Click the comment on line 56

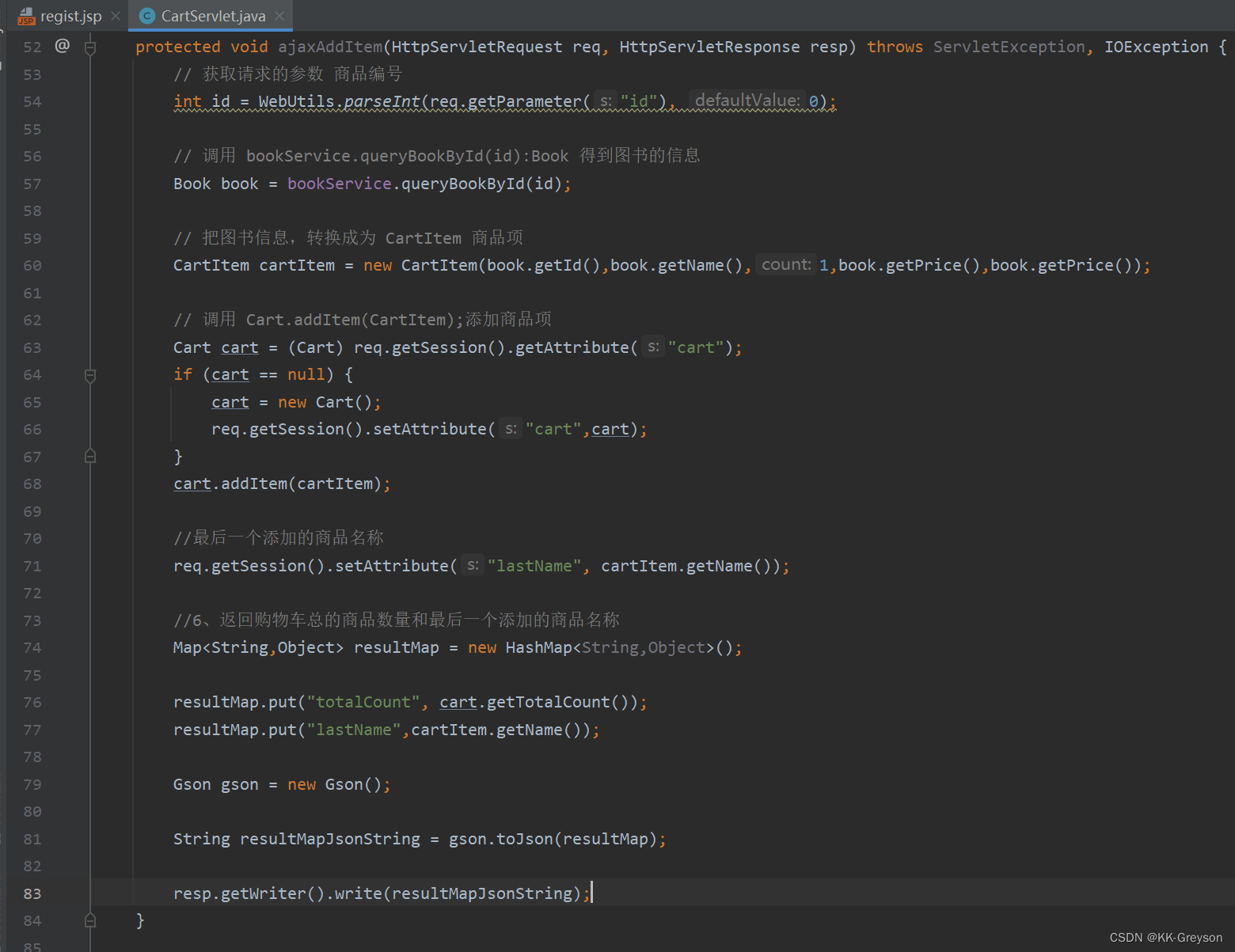(437, 156)
